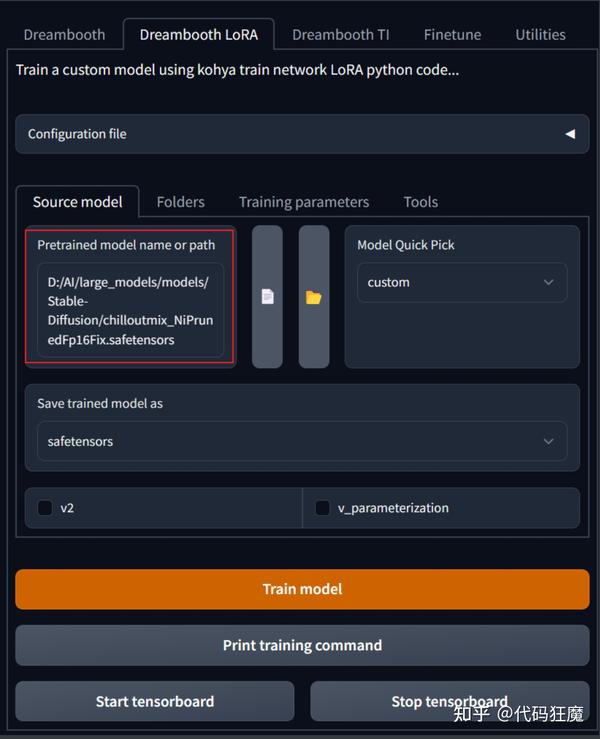
Task: Switch to the Dreambooth tab
Action: 64,34
